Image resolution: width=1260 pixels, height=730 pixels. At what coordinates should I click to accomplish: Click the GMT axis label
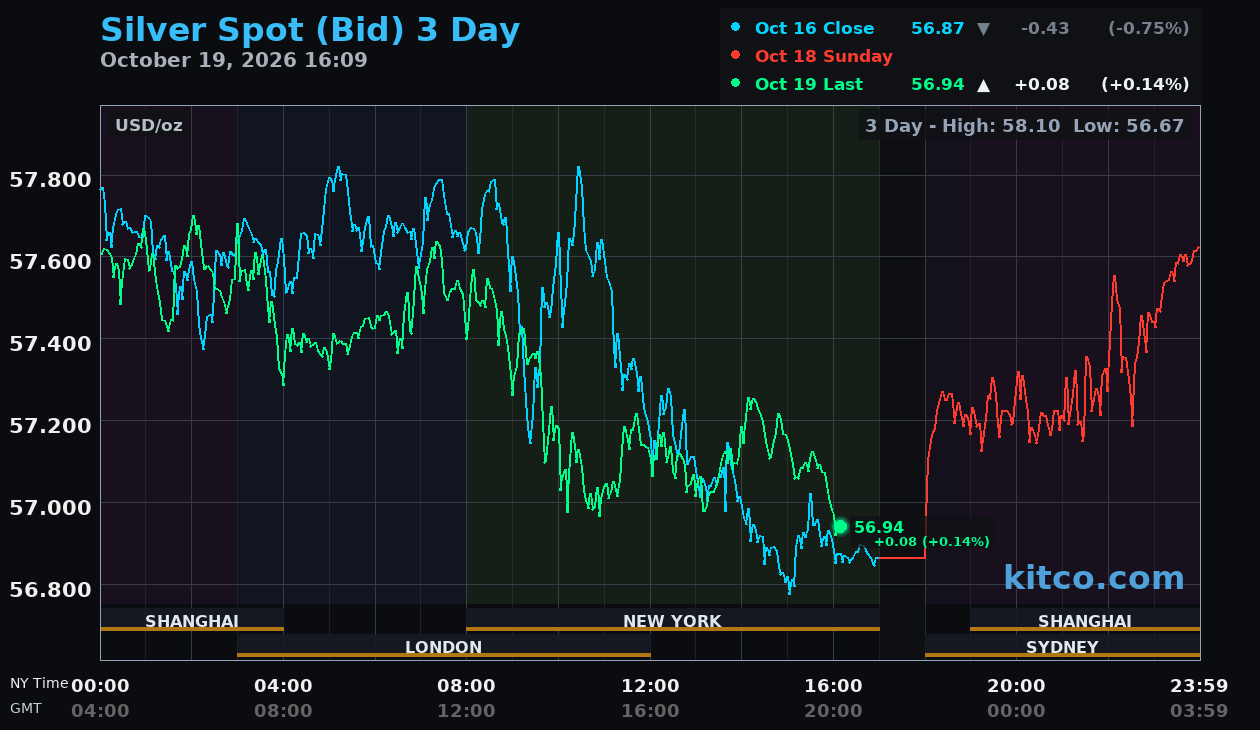point(26,708)
